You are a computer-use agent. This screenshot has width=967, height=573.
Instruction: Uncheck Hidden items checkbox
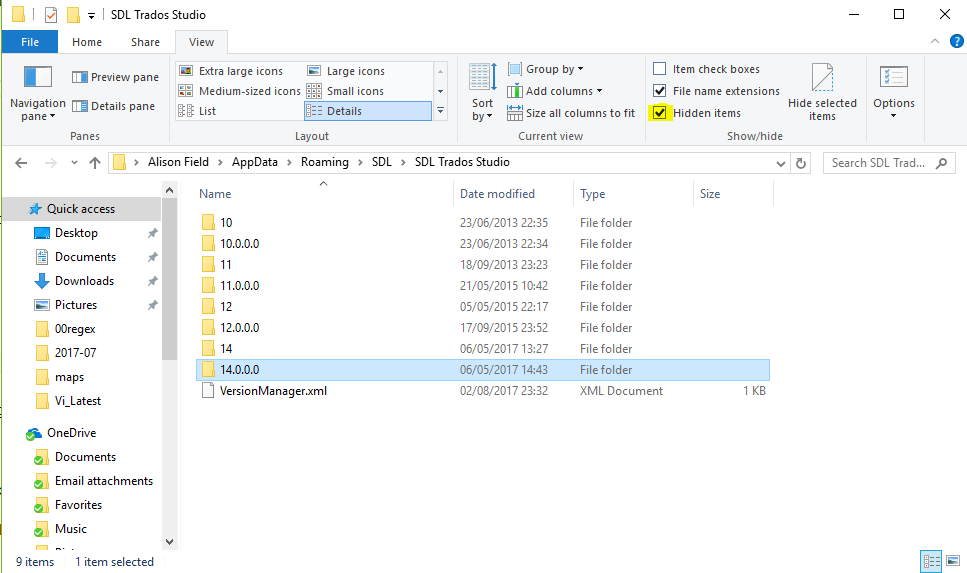pos(659,113)
